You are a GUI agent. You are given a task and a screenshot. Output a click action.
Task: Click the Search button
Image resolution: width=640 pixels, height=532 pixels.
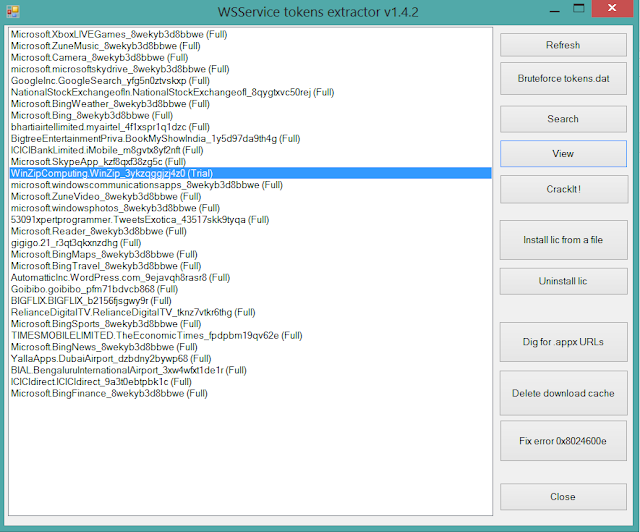point(563,119)
